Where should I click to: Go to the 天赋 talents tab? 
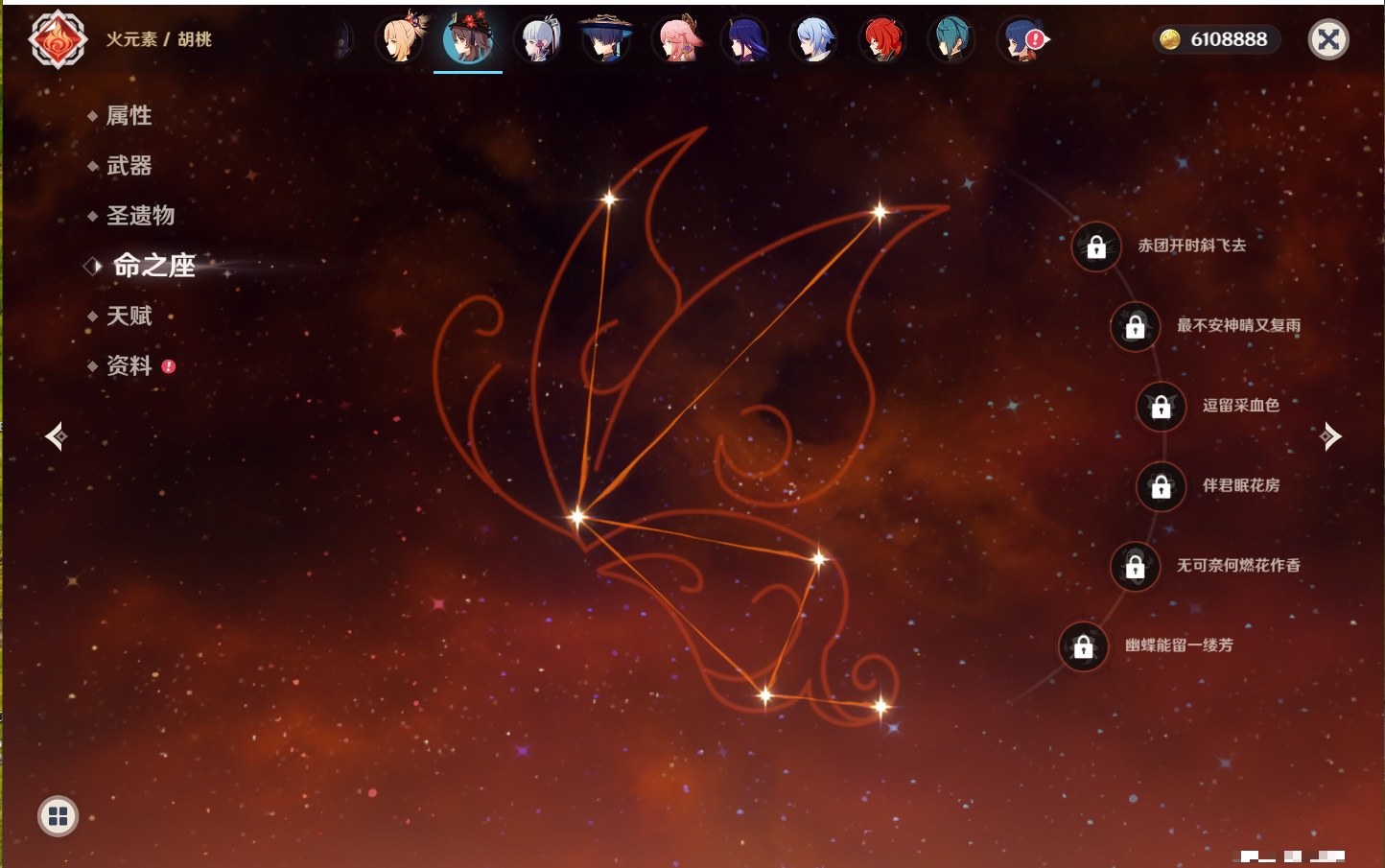coord(129,316)
